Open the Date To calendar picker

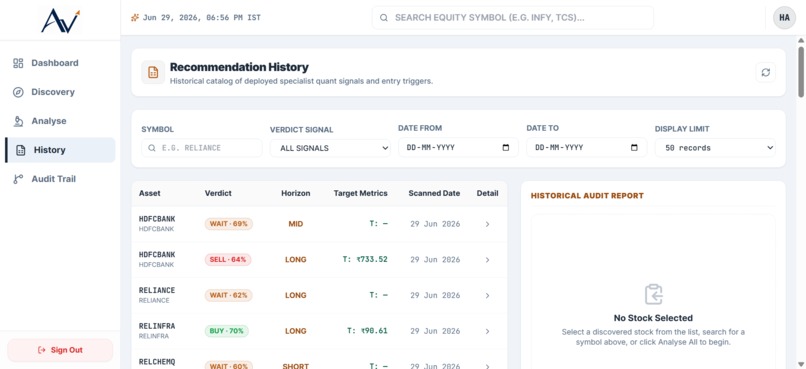(634, 147)
